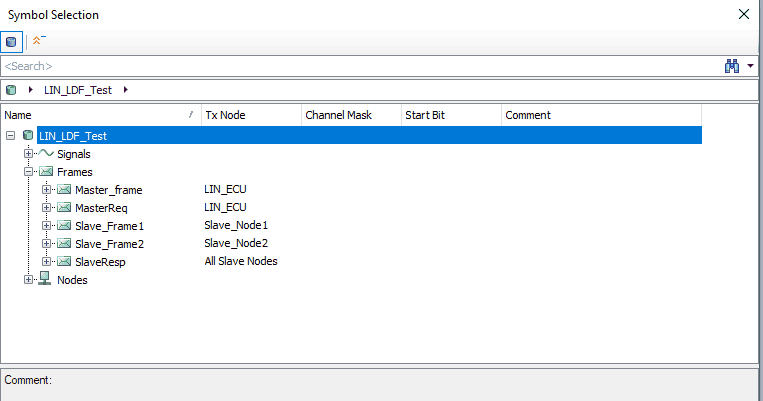Sort by the Channel Mask column header

click(351, 115)
